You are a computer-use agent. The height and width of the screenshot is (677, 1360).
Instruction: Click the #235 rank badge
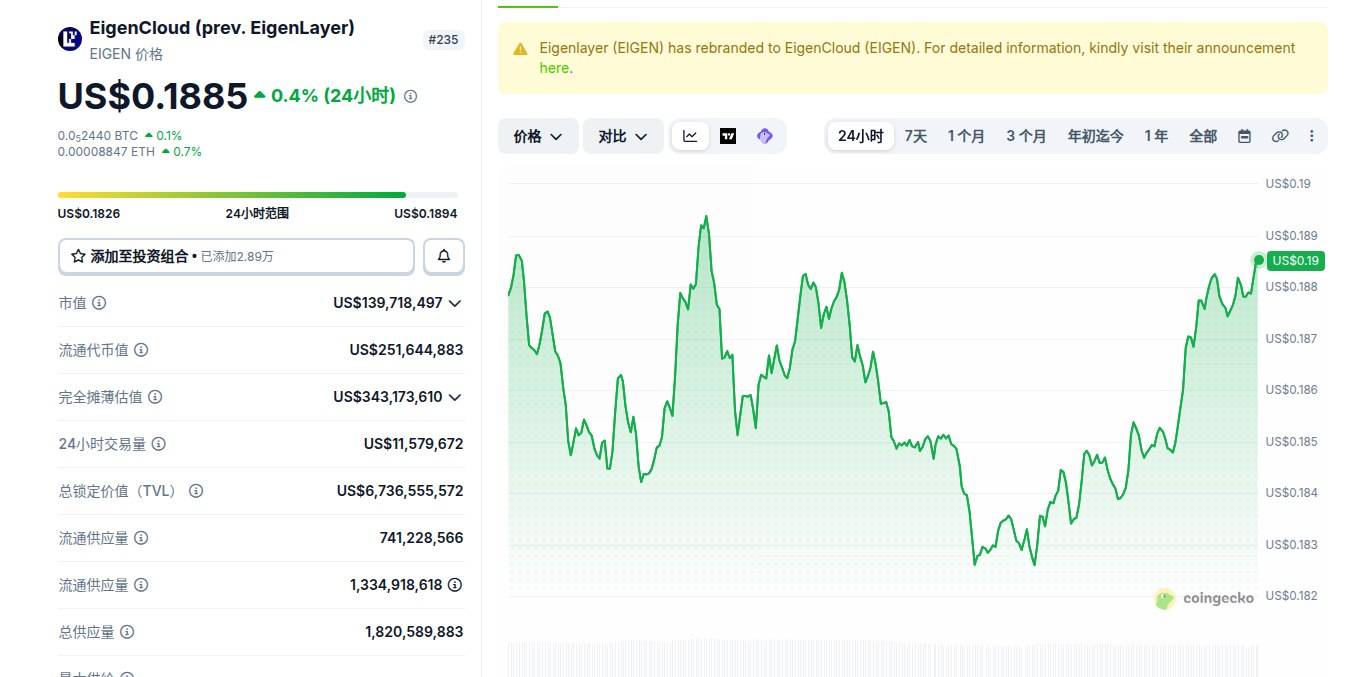443,40
